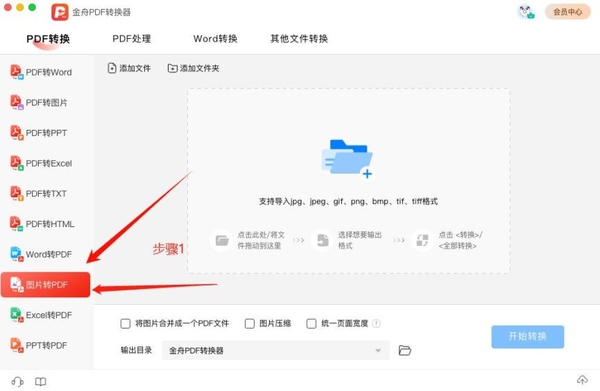
Task: Choose the PDF转图片 conversion option
Action: pos(39,103)
